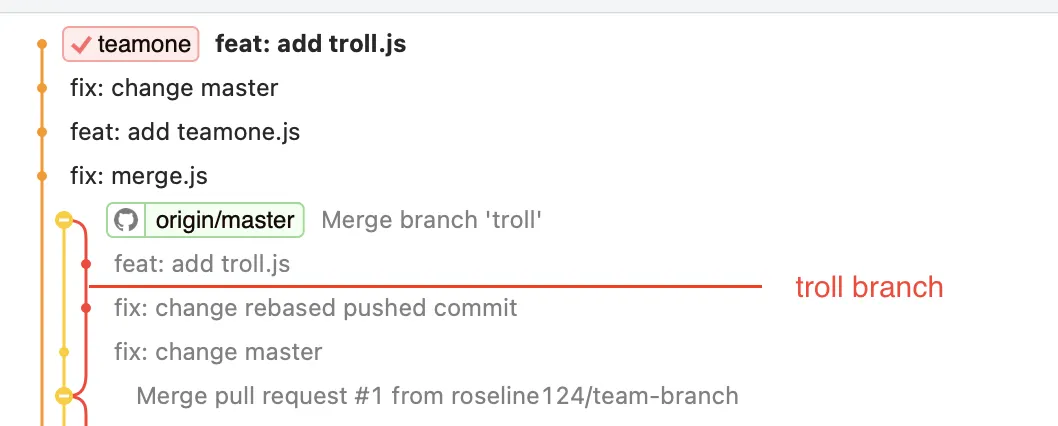Select the 'Merge pull request #1' commit
Image resolution: width=1058 pixels, height=426 pixels.
coord(437,396)
